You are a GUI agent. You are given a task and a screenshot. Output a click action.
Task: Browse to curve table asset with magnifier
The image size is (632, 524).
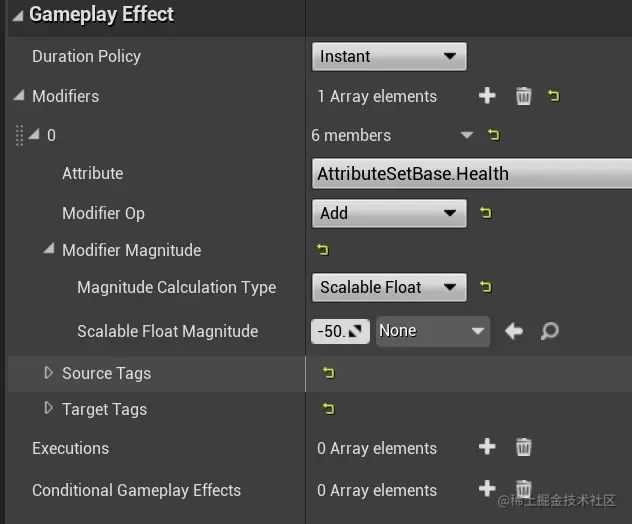click(549, 331)
